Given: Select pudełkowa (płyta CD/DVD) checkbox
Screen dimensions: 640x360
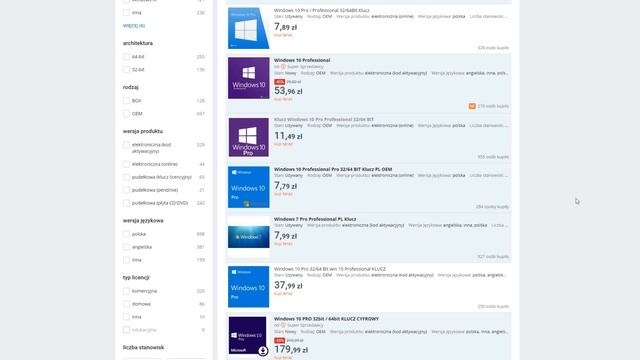Looking at the screenshot, I should (x=127, y=203).
